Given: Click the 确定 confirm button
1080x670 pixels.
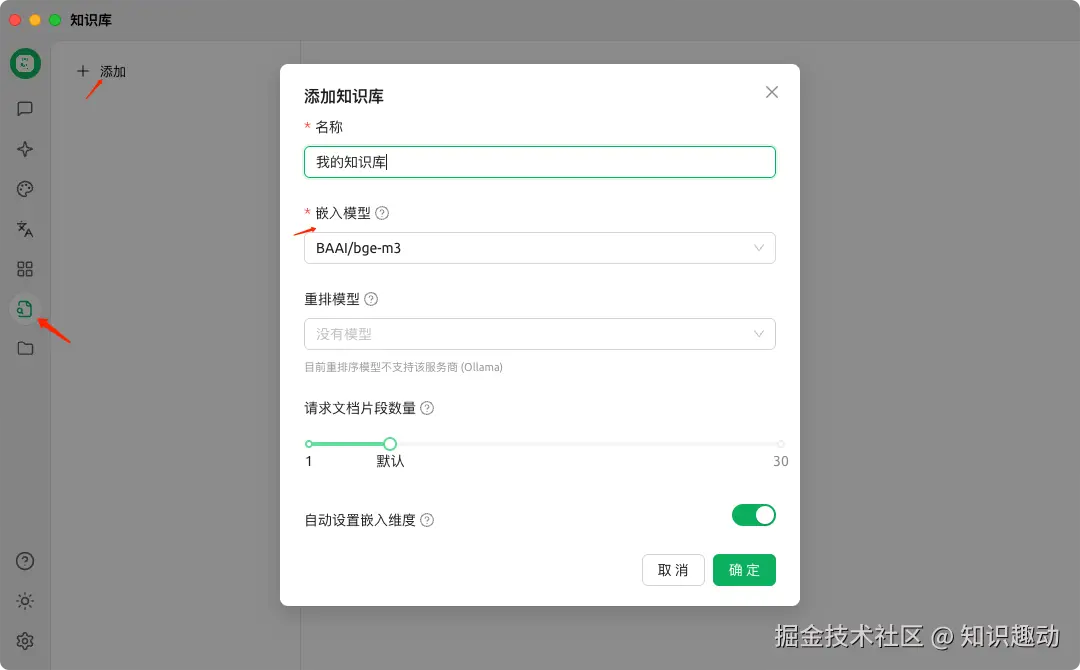Looking at the screenshot, I should coord(744,570).
